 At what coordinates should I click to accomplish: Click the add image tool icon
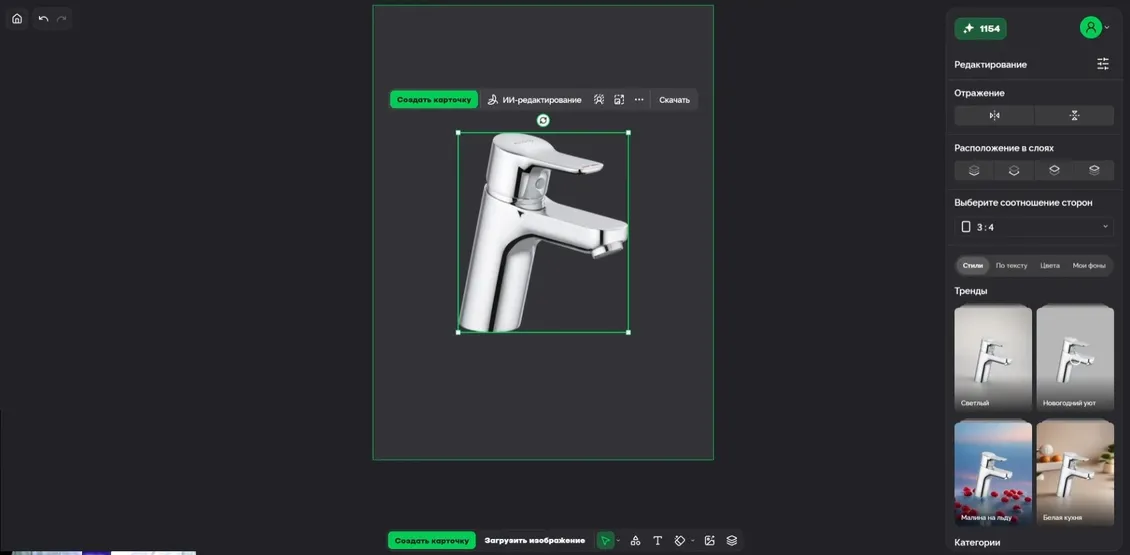710,541
